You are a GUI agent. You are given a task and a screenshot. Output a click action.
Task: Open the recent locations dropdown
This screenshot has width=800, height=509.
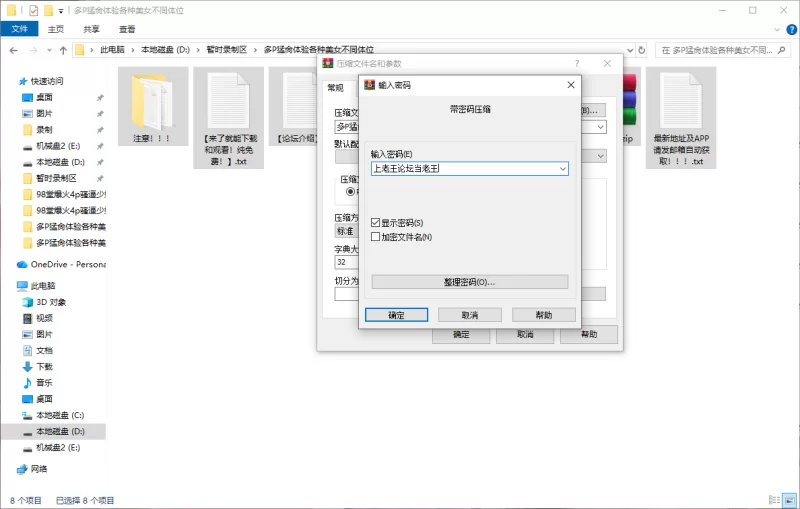pyautogui.click(x=49, y=50)
